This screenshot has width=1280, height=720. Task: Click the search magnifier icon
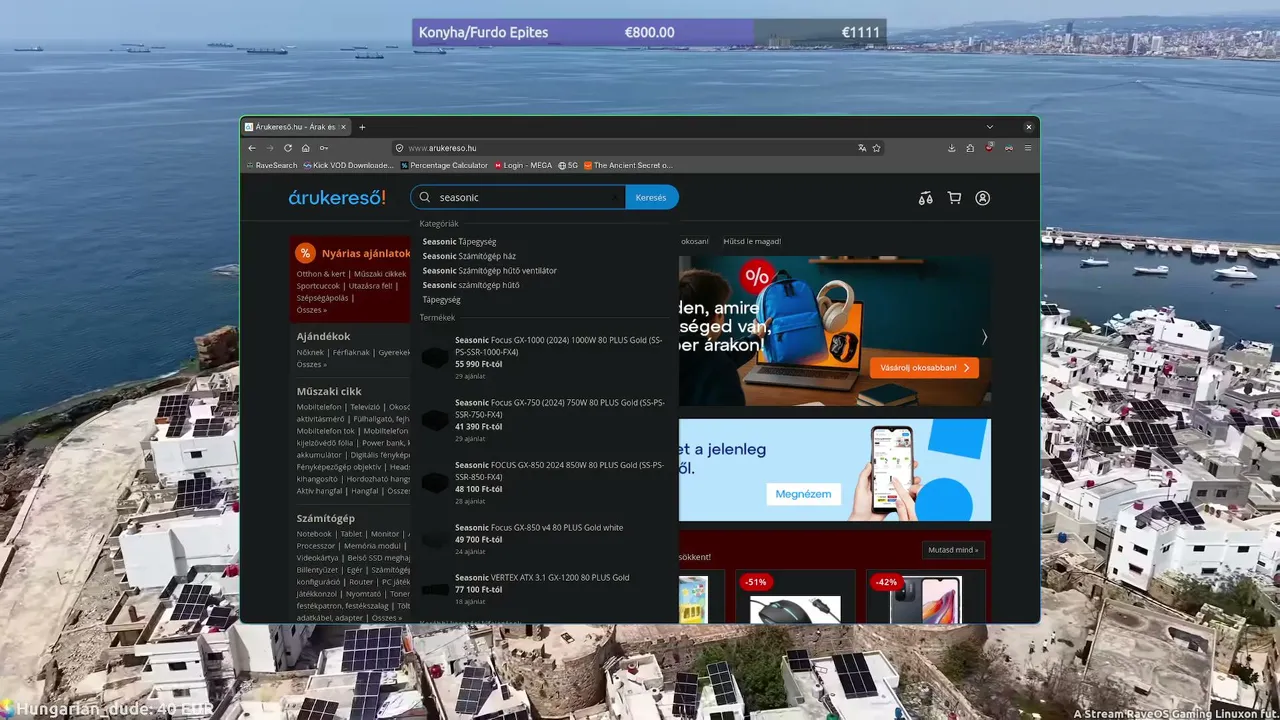425,198
